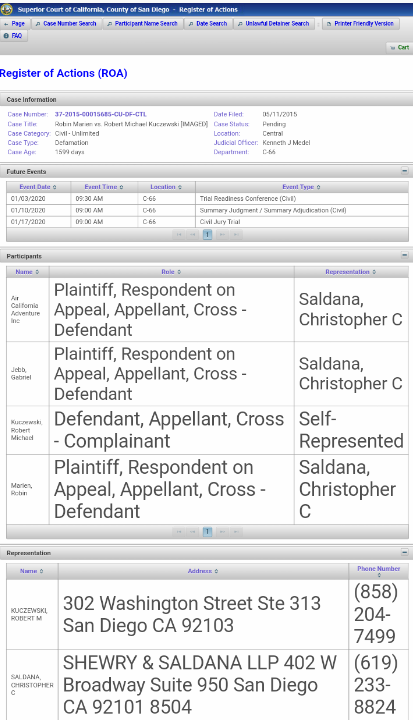Open Unlawful Detainer Search
The image size is (413, 720).
(274, 24)
